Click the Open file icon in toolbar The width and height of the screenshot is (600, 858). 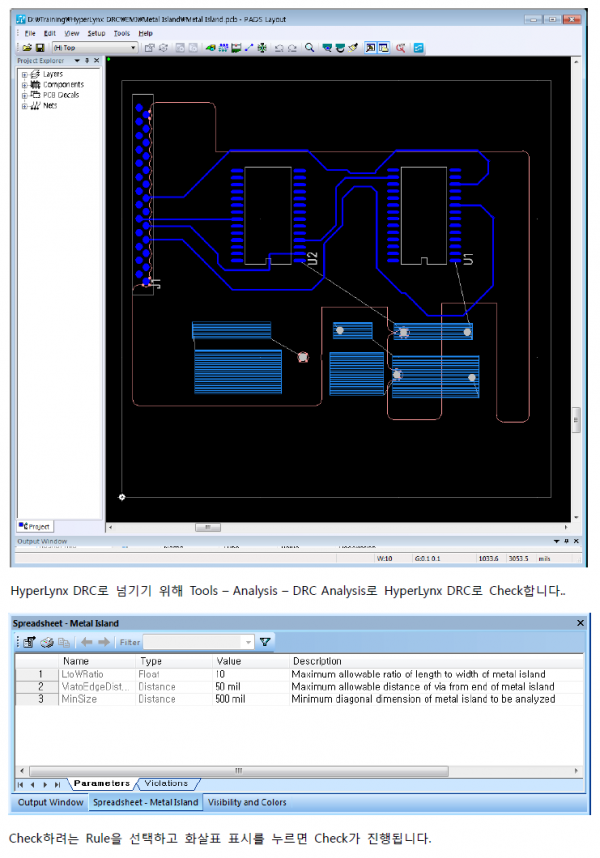[x=26, y=47]
